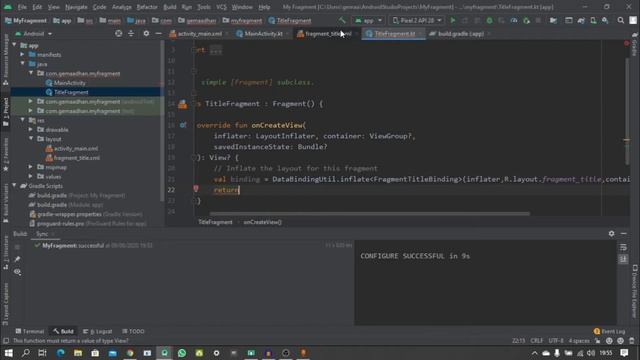Click the eye view-options icon in Build panel
640x360 pixels.
[17, 271]
